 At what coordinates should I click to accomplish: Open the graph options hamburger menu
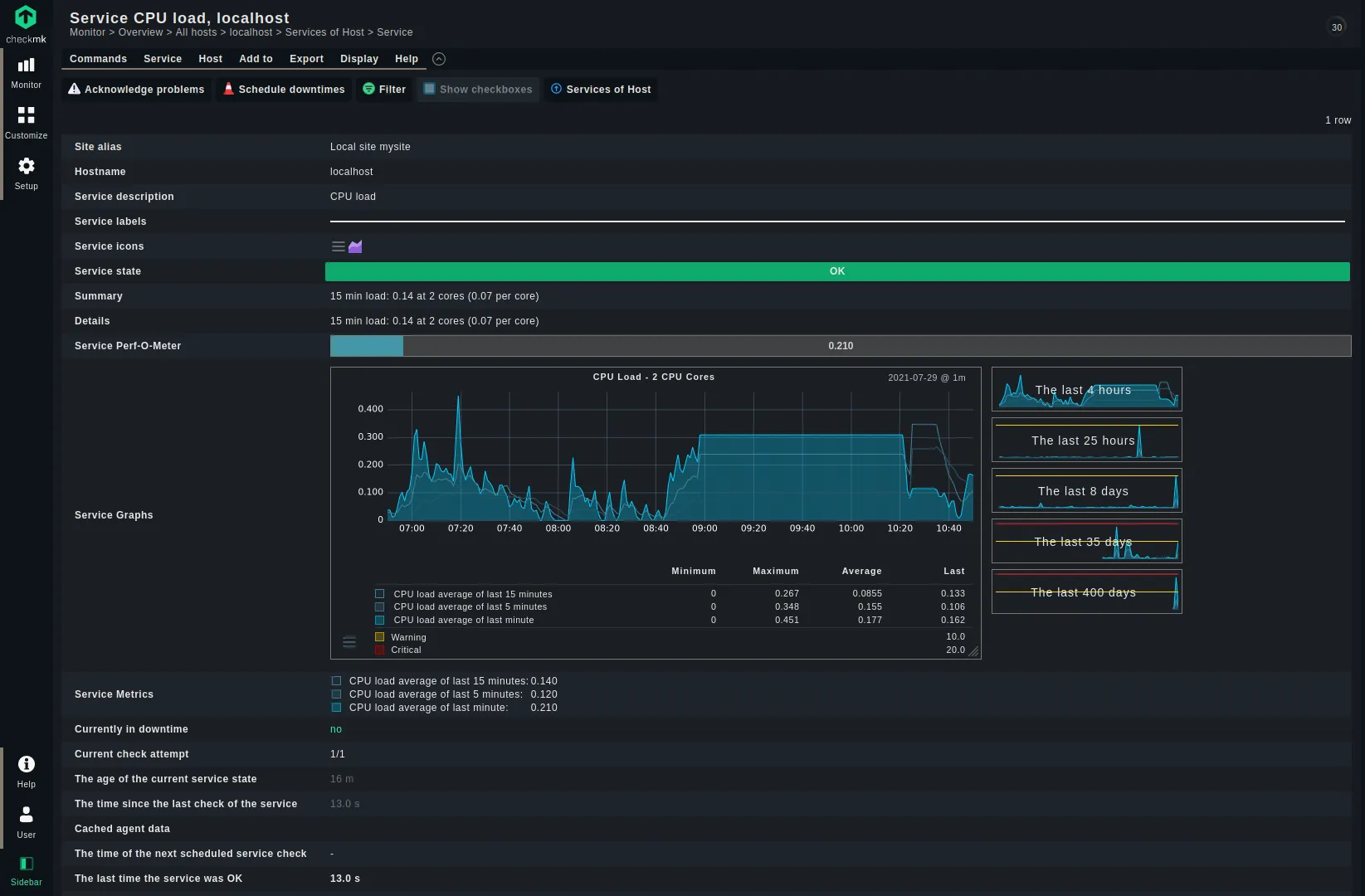[x=349, y=642]
